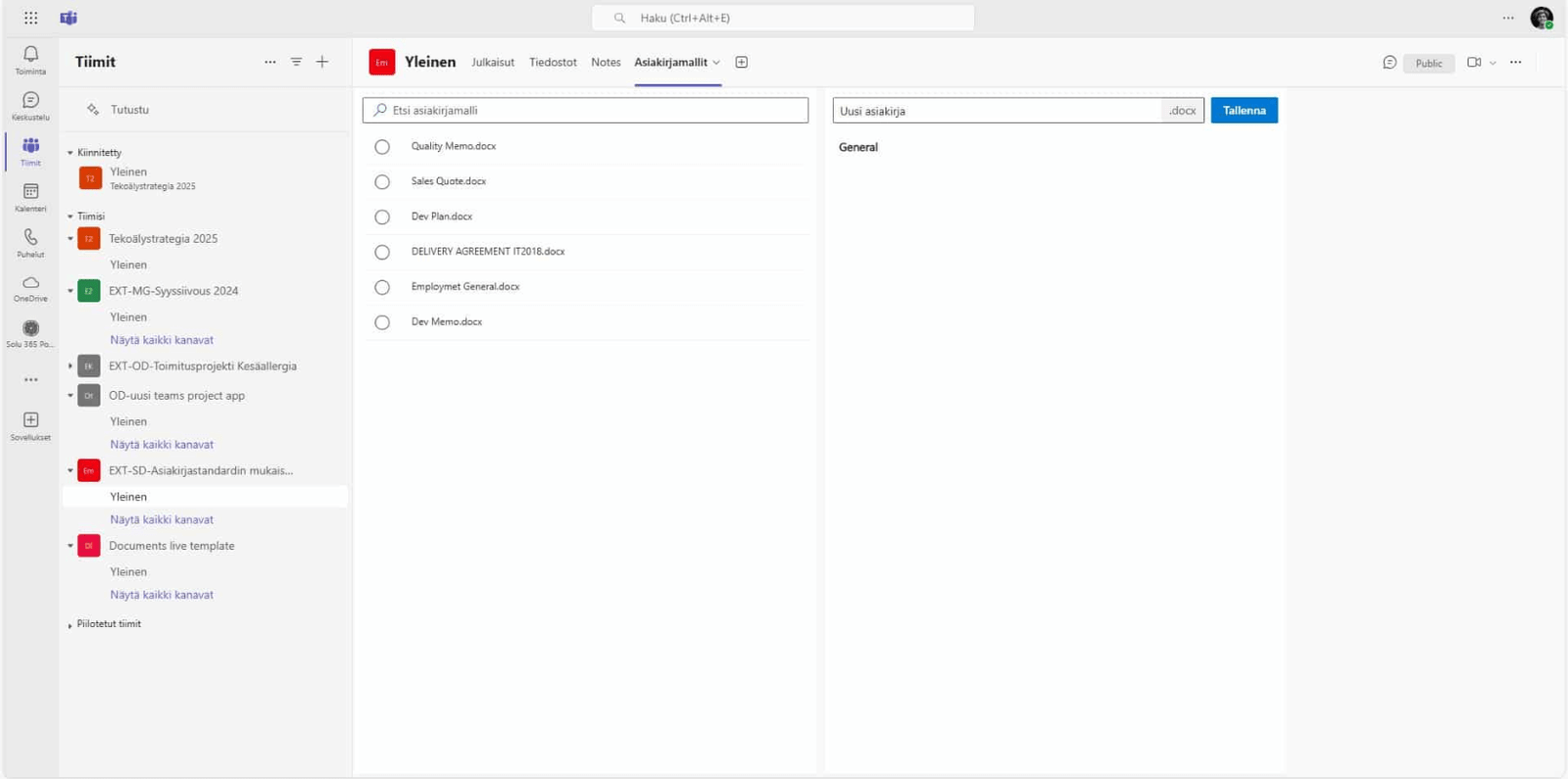Expand the EXT-OD-Toimitusprojekti Kesäallergia team
This screenshot has height=779, width=1568.
pos(71,366)
